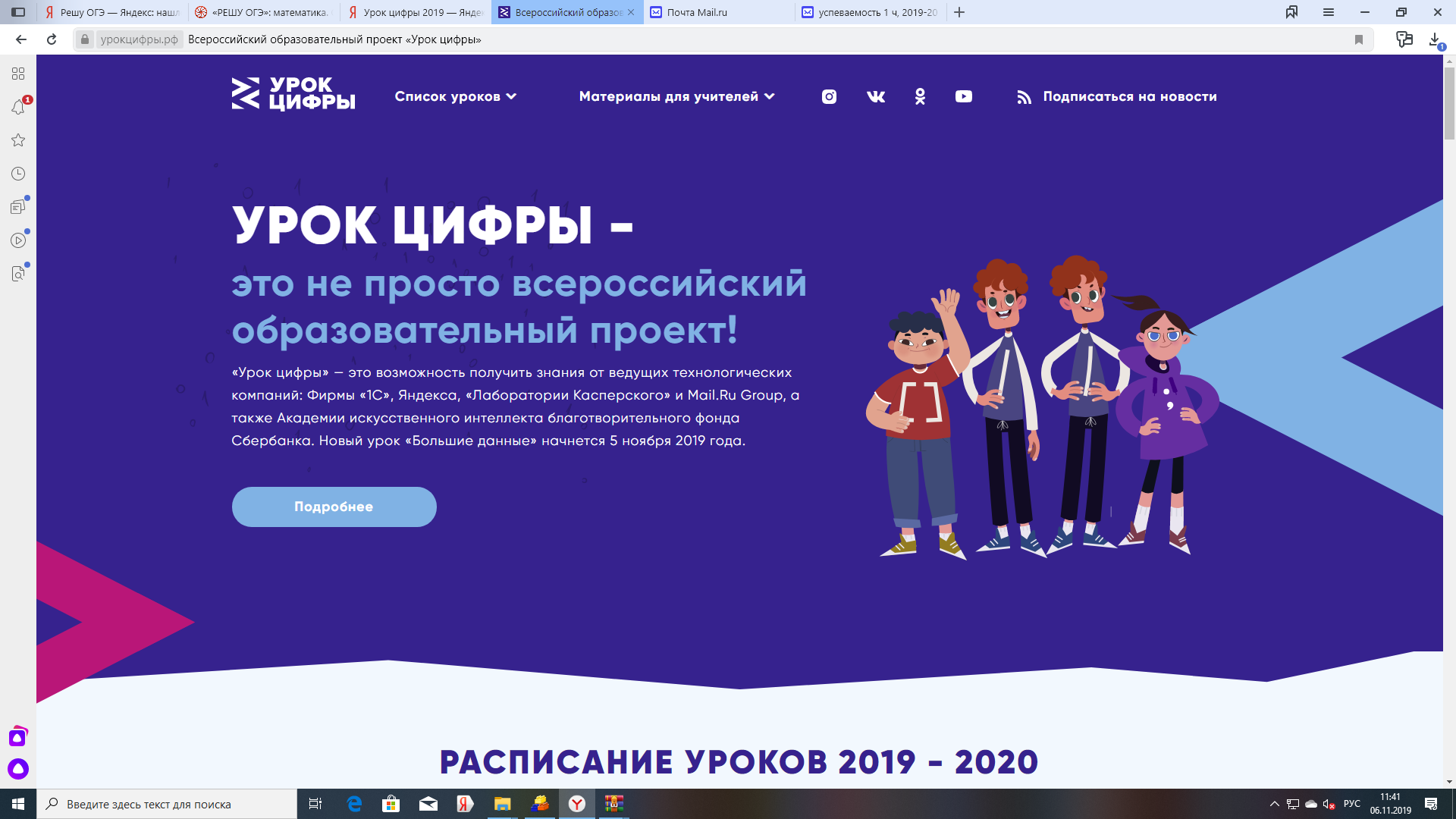
Task: Click the РУС language indicator
Action: [1351, 804]
